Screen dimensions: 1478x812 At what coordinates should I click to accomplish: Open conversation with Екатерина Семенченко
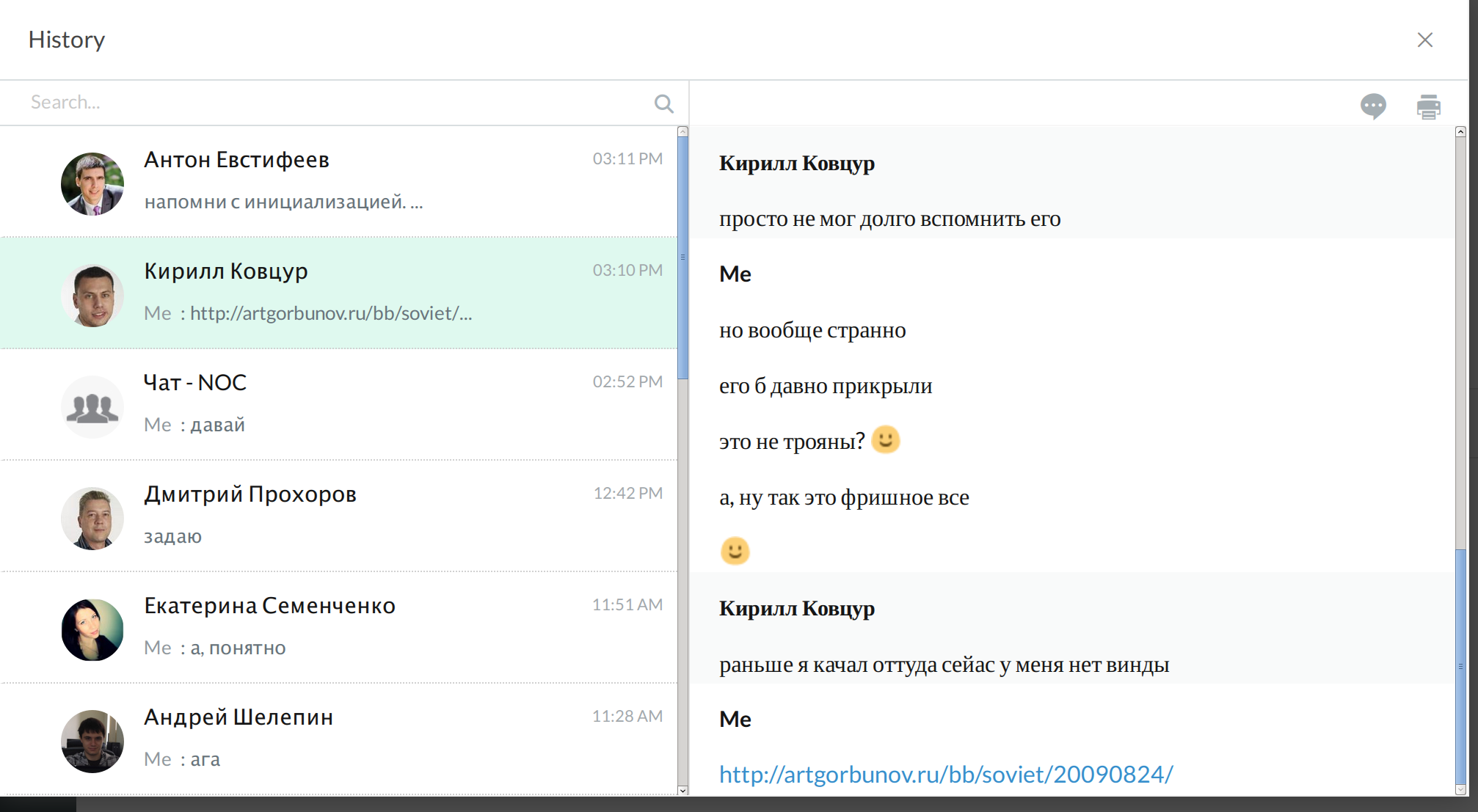pos(338,627)
